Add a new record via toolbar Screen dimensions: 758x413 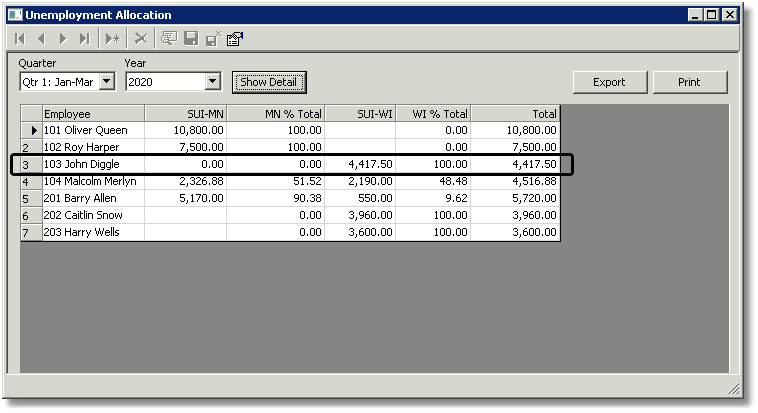click(x=113, y=39)
